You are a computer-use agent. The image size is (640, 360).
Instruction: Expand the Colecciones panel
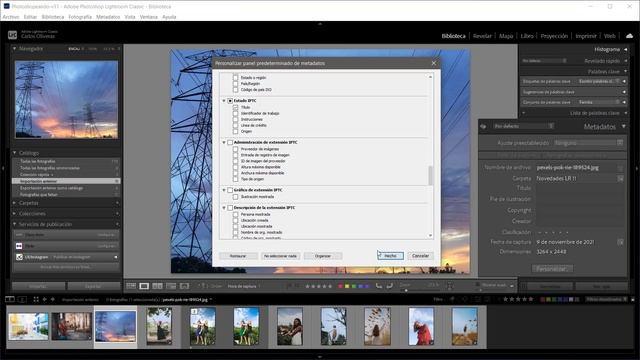[x=14, y=213]
